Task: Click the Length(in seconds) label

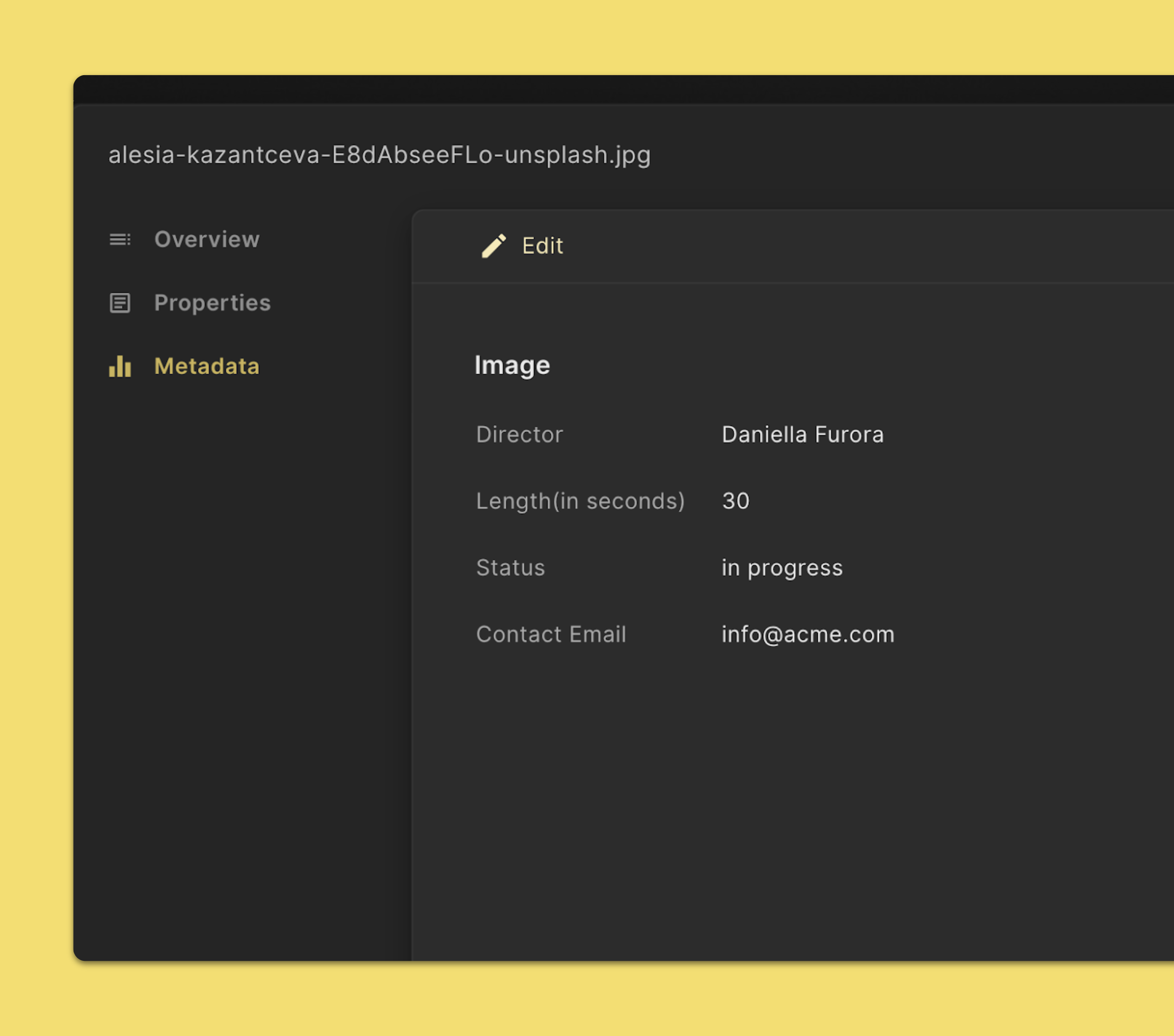Action: pyautogui.click(x=581, y=501)
